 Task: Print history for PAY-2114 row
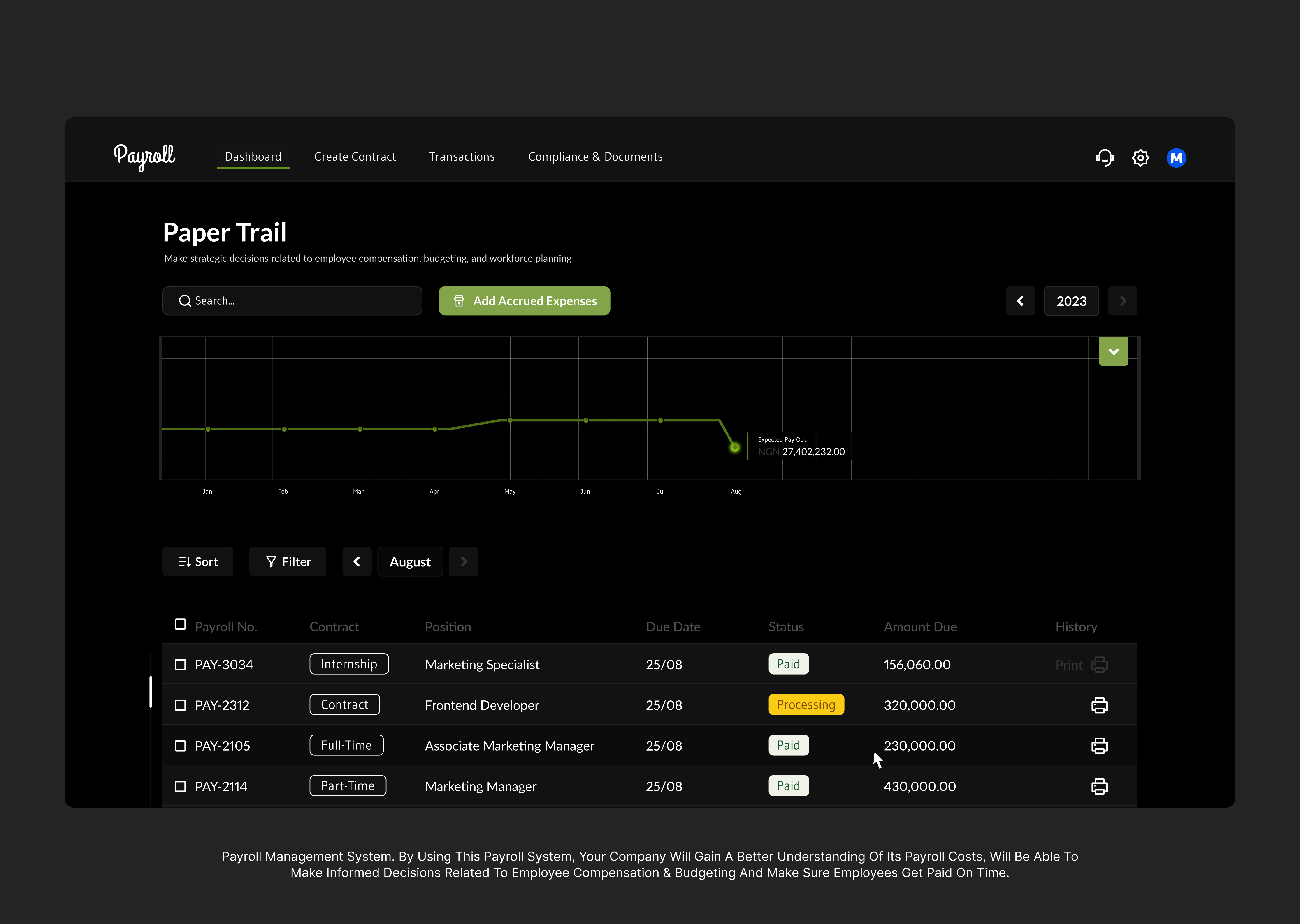click(x=1099, y=786)
